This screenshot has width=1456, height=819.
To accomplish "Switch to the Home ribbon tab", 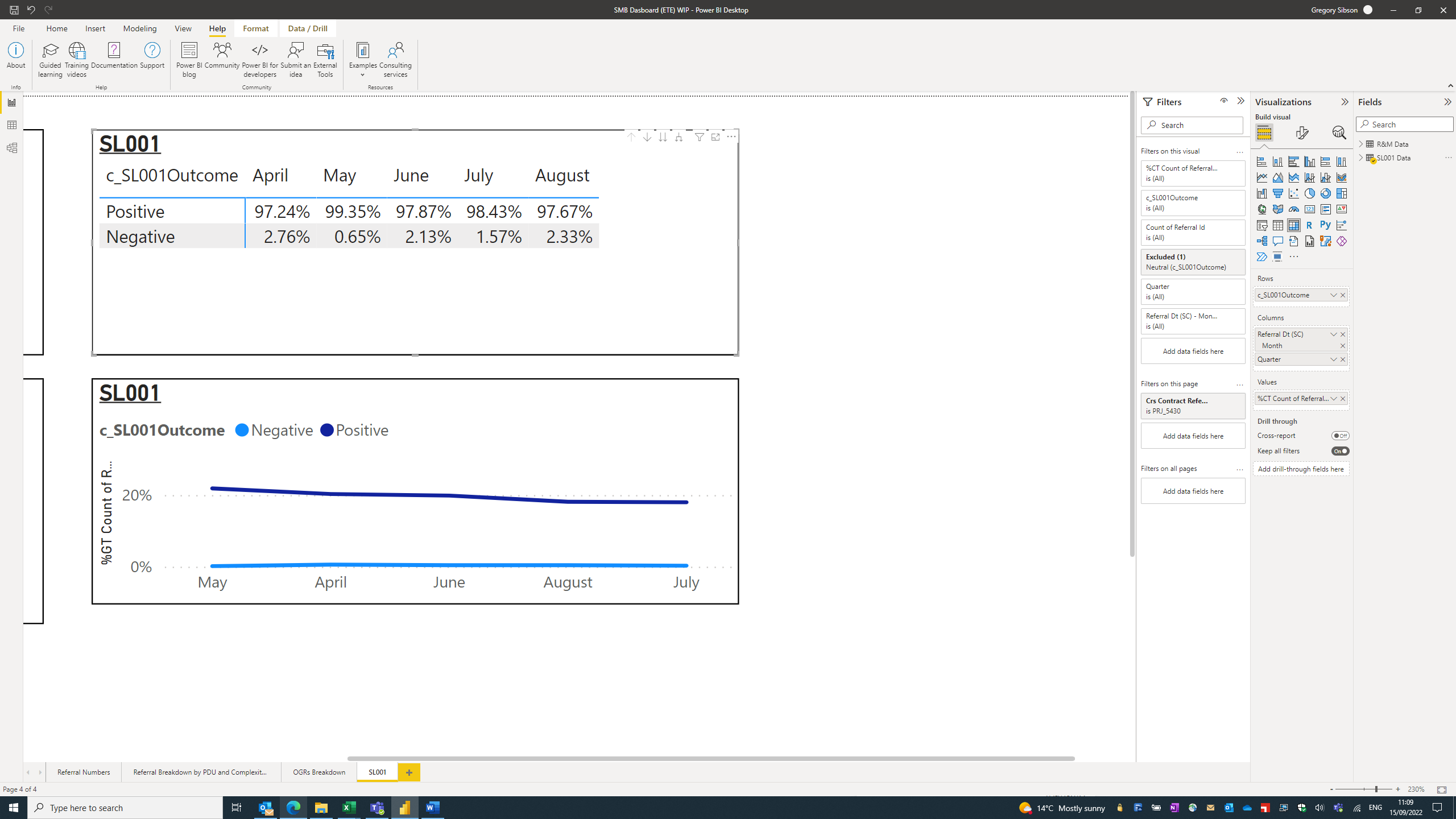I will pos(57,28).
